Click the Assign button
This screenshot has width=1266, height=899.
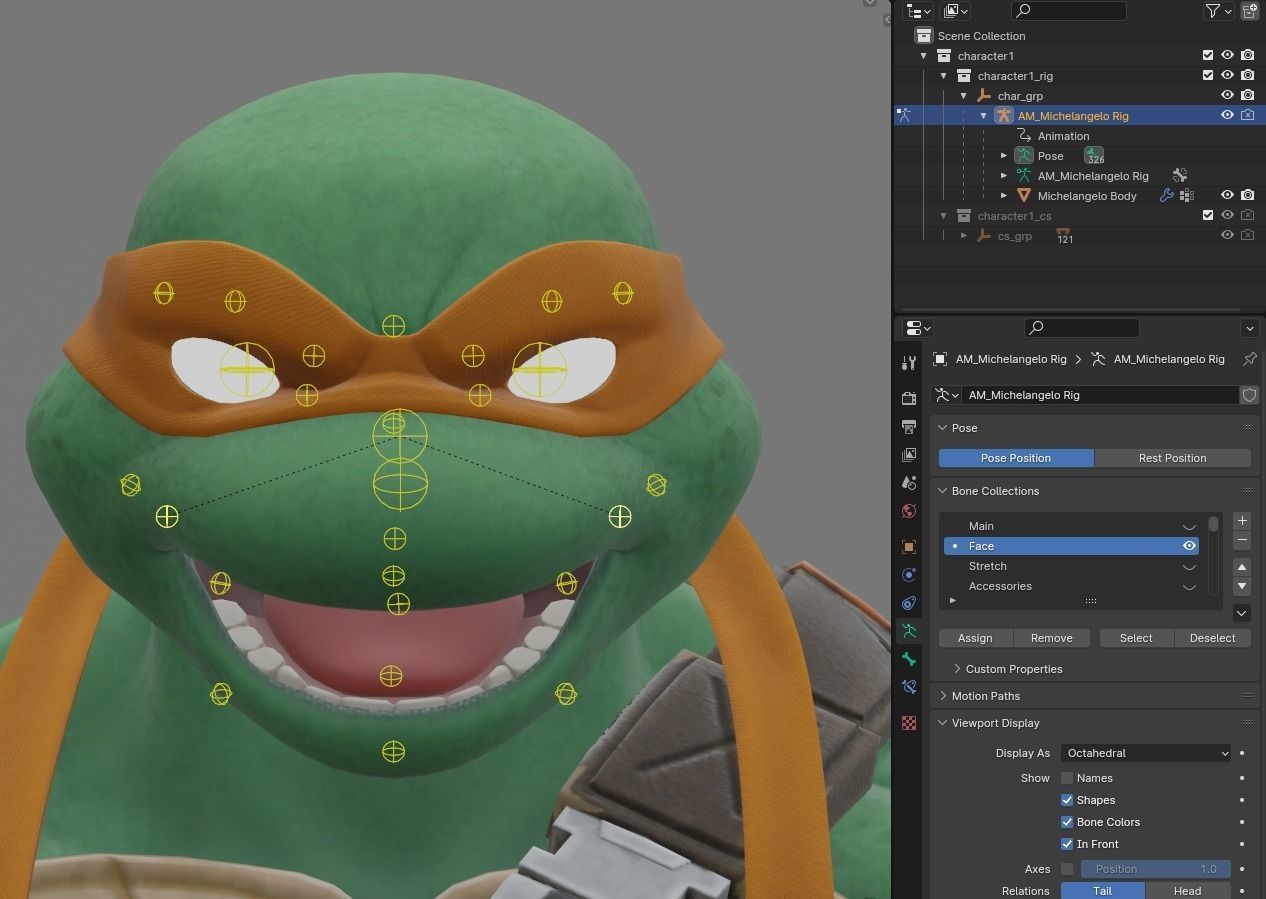pos(975,638)
